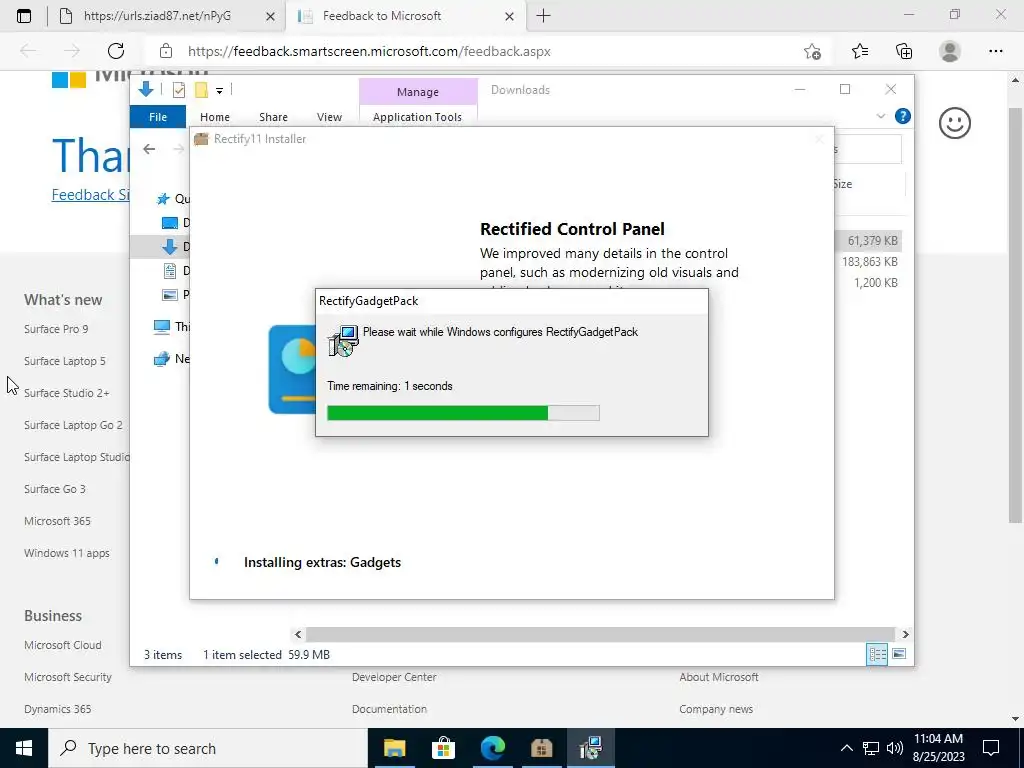The height and width of the screenshot is (768, 1024).
Task: Click the 183,863 KB file size cell
Action: tap(869, 262)
